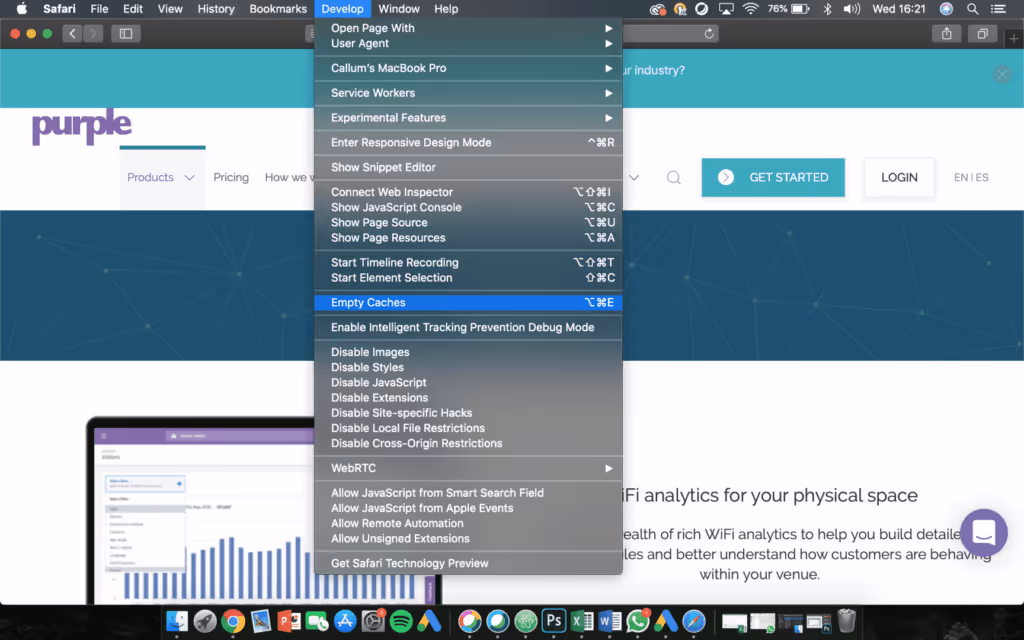Toggle Disable Local File Restrictions

468,428
